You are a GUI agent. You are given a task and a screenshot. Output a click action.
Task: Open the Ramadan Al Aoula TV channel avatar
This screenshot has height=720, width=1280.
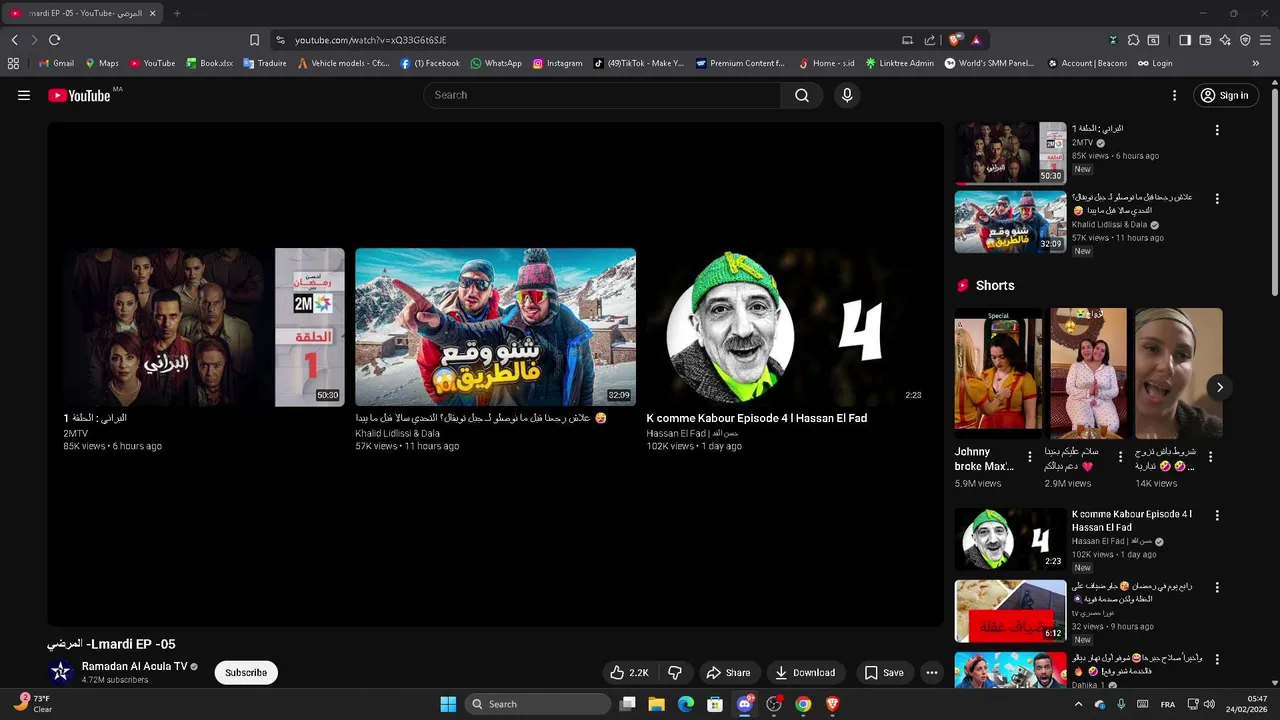(x=61, y=672)
